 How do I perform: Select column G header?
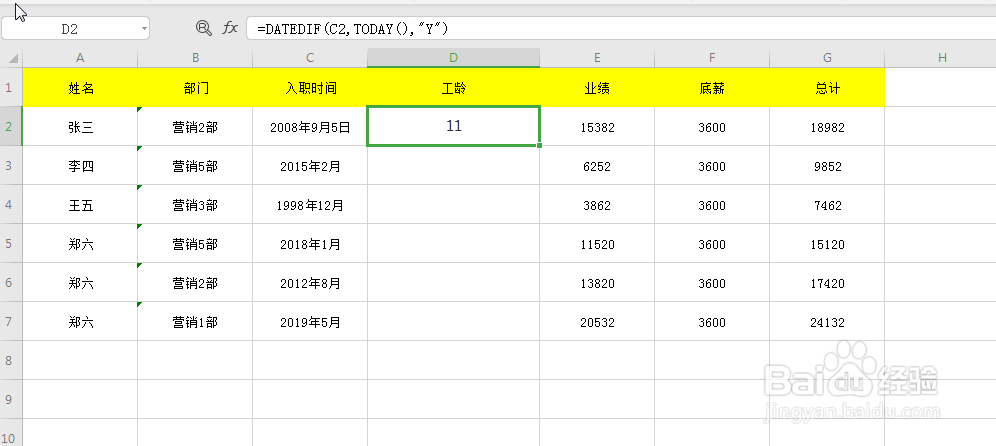pos(827,58)
